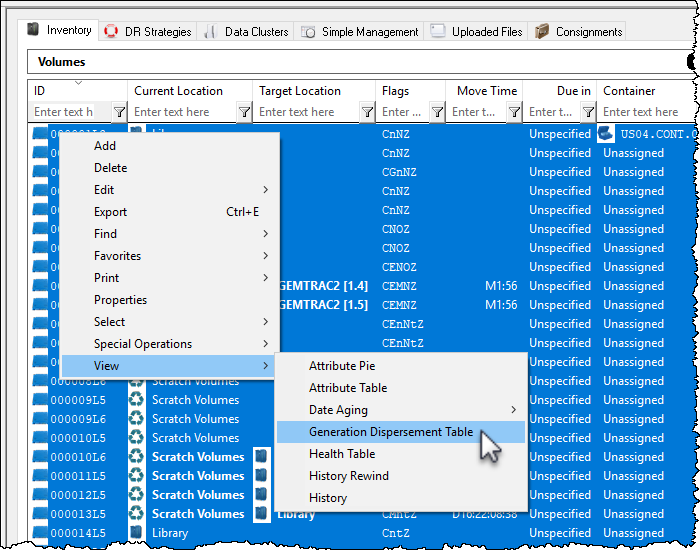Click the Data Clusters tab icon
The image size is (700, 550).
coord(210,32)
